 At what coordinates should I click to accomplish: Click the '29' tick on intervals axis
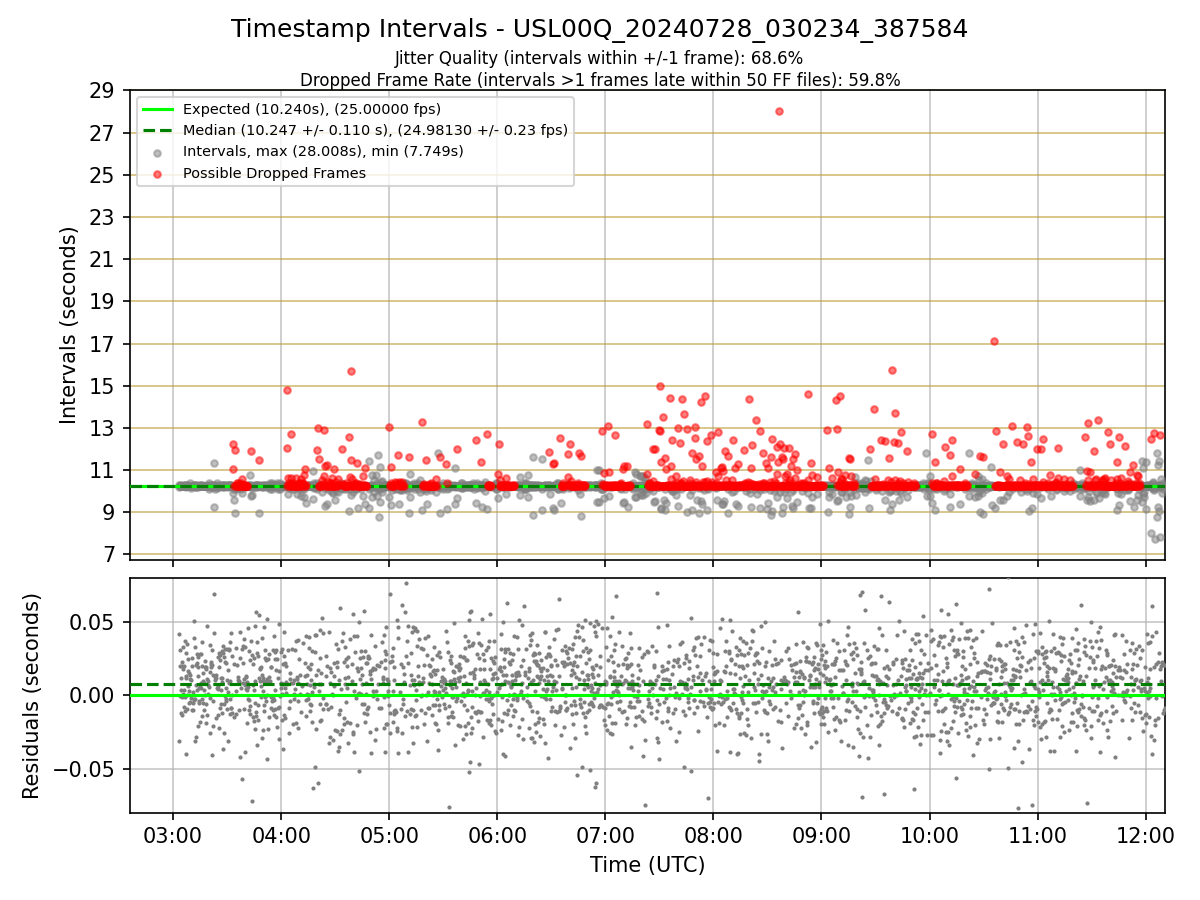click(x=103, y=91)
